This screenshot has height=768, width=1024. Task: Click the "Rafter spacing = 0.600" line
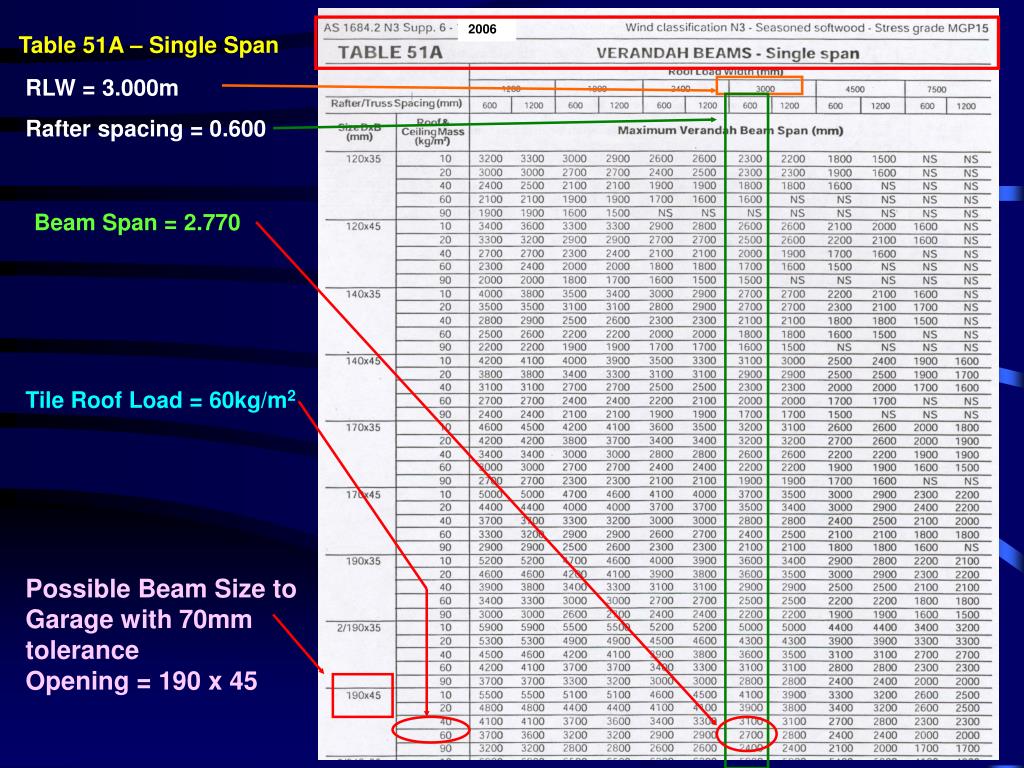tap(146, 129)
